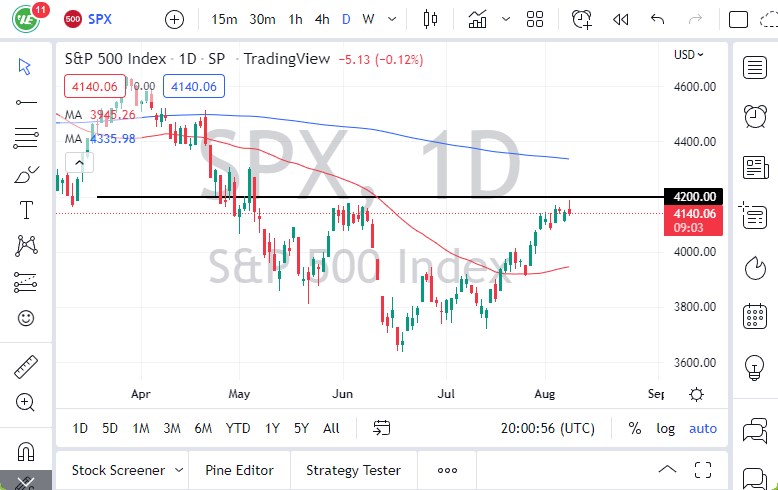Click the replay rewind icon

(x=620, y=19)
